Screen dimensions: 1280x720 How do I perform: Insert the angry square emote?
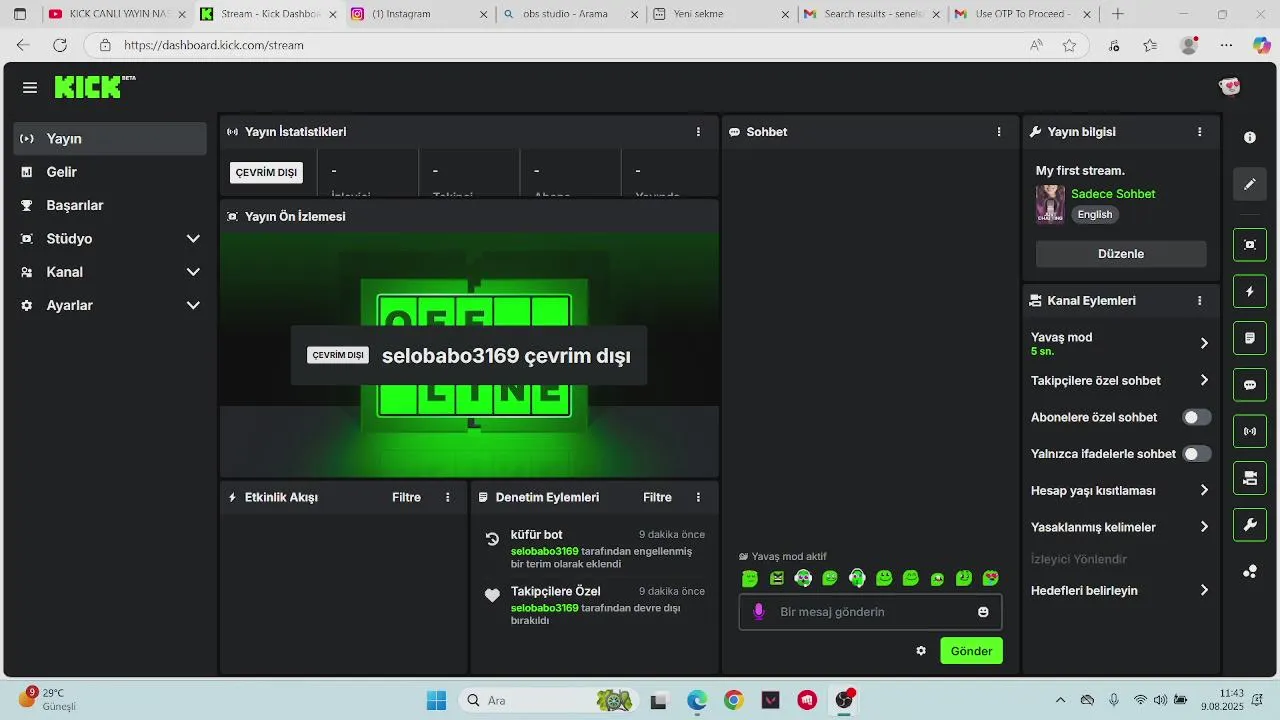pyautogui.click(x=777, y=578)
